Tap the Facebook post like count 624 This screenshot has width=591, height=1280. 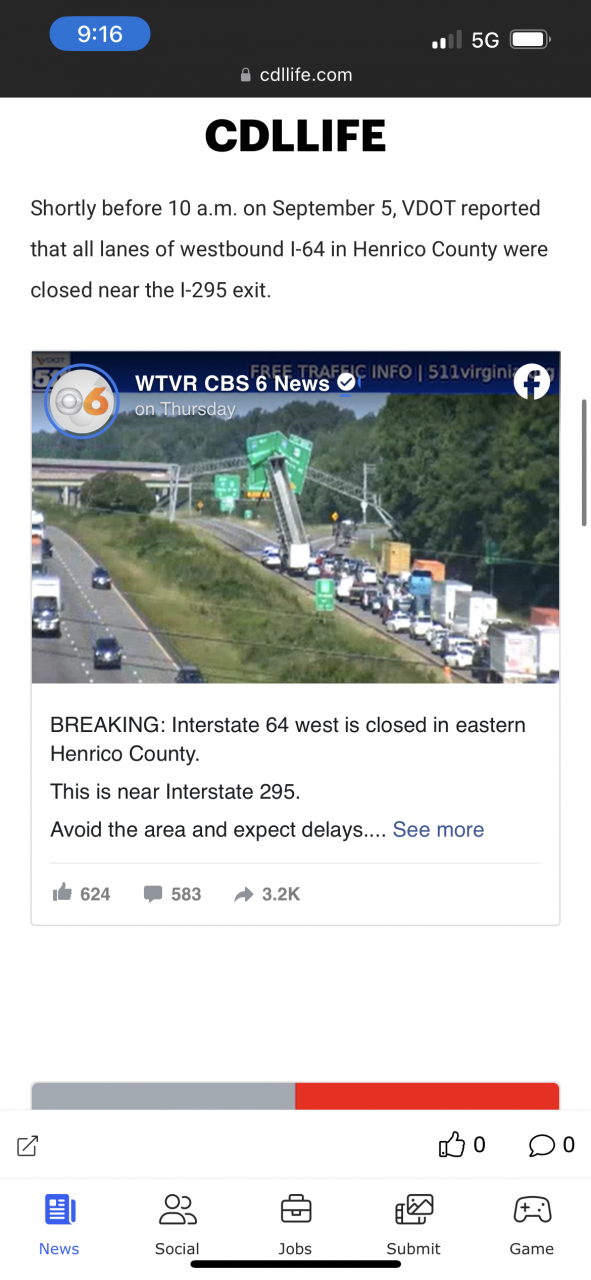click(81, 894)
